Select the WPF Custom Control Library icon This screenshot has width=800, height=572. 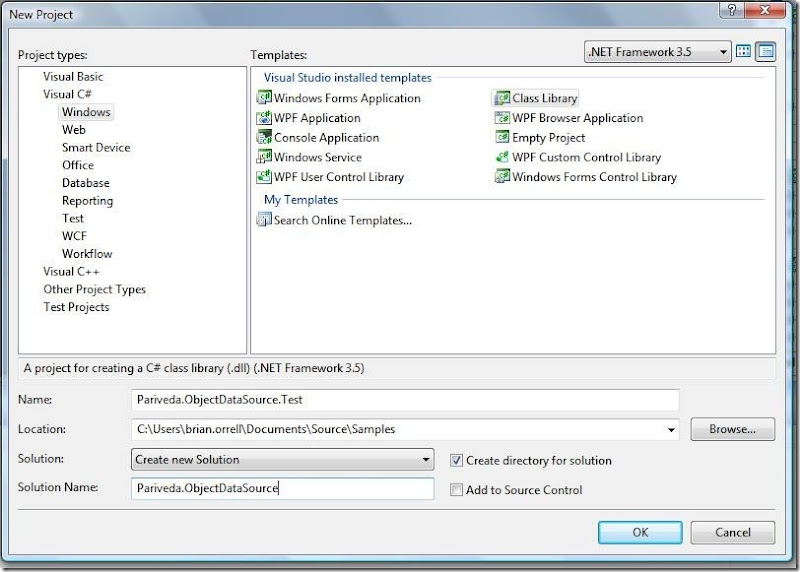503,157
